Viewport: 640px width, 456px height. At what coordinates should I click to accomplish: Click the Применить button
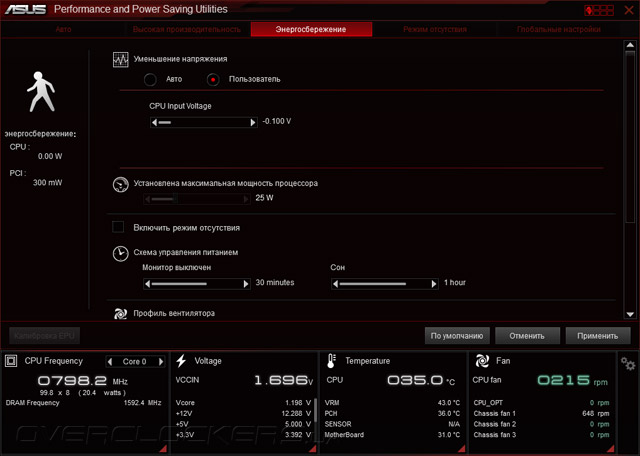598,336
